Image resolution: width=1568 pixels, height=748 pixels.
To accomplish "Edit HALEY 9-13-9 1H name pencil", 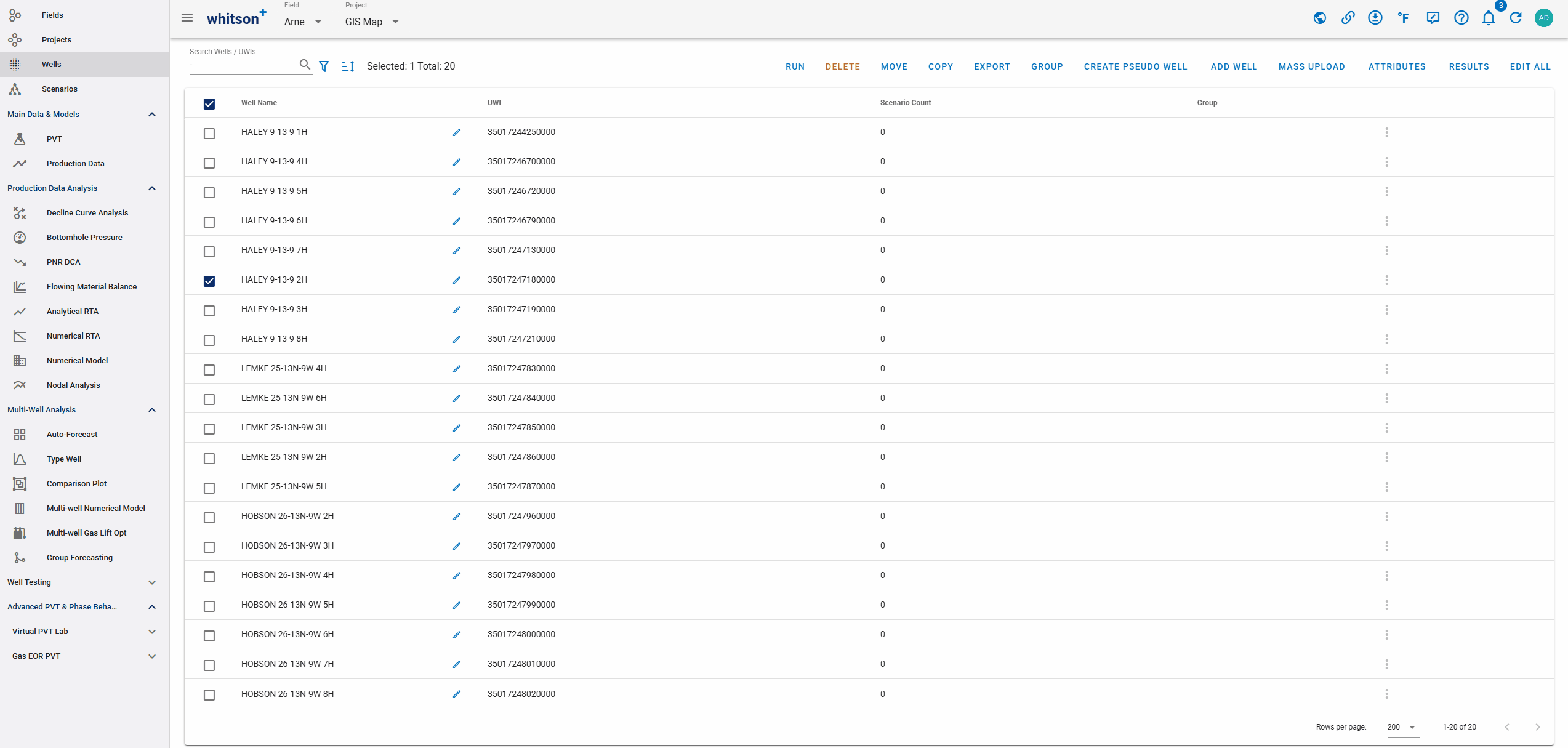I will [457, 132].
